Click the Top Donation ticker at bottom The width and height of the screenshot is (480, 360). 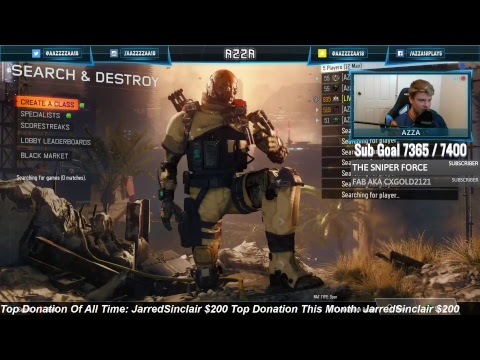[230, 309]
